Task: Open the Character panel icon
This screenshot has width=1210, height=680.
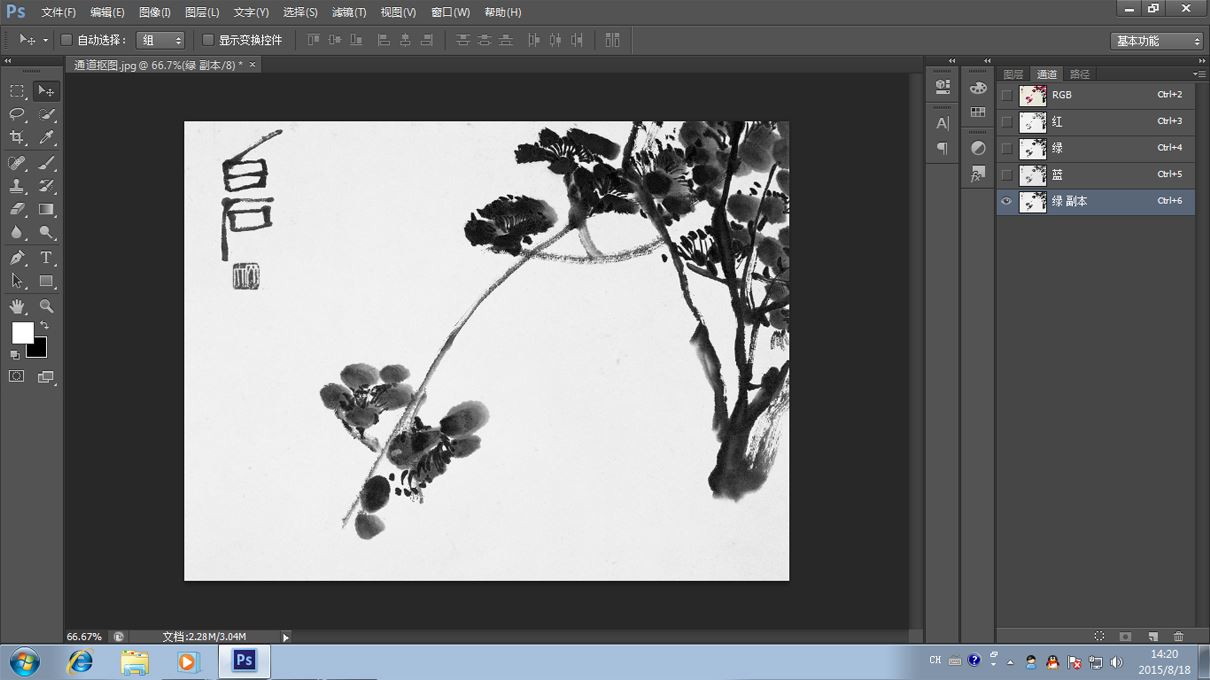Action: point(942,123)
